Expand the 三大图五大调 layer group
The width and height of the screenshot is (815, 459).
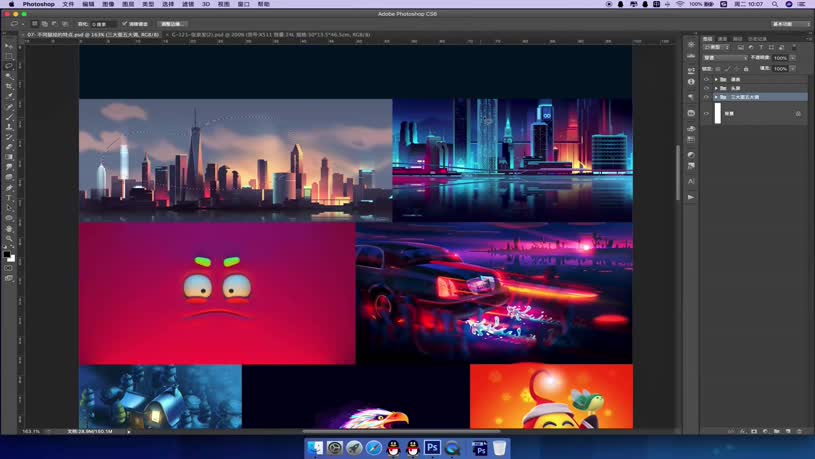coord(716,97)
